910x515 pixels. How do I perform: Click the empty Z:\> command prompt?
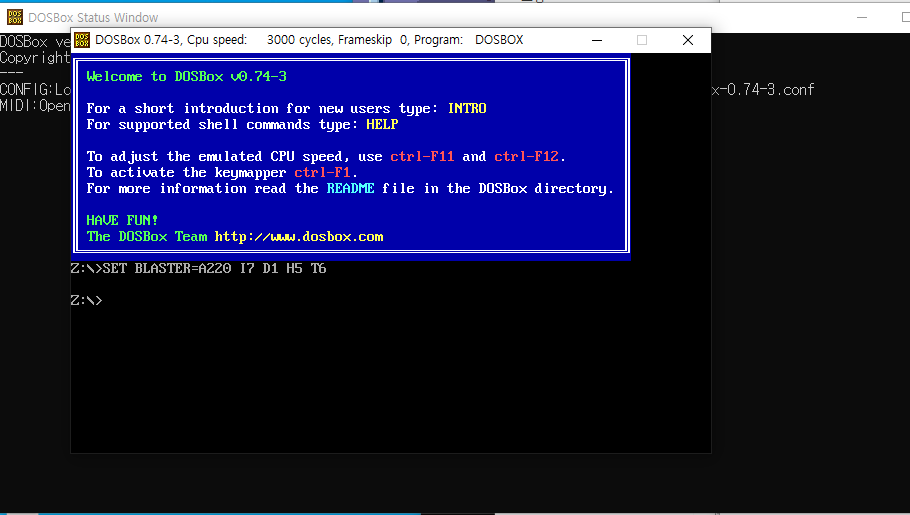(86, 301)
